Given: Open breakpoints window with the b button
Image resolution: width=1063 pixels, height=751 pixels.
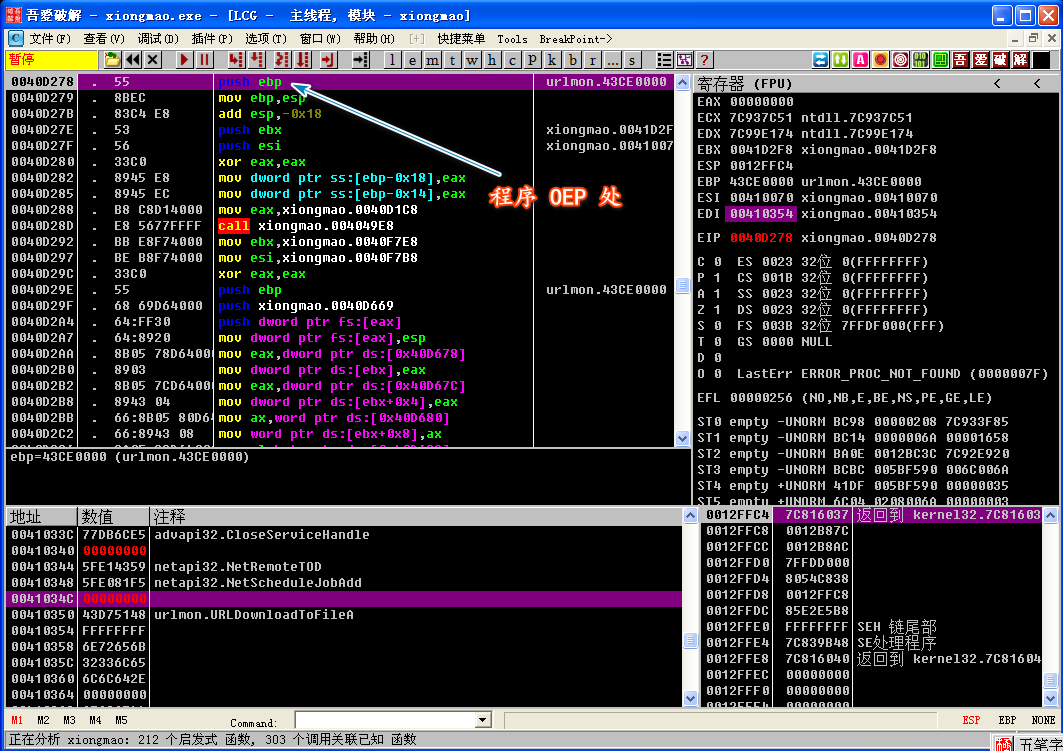Looking at the screenshot, I should click(573, 60).
